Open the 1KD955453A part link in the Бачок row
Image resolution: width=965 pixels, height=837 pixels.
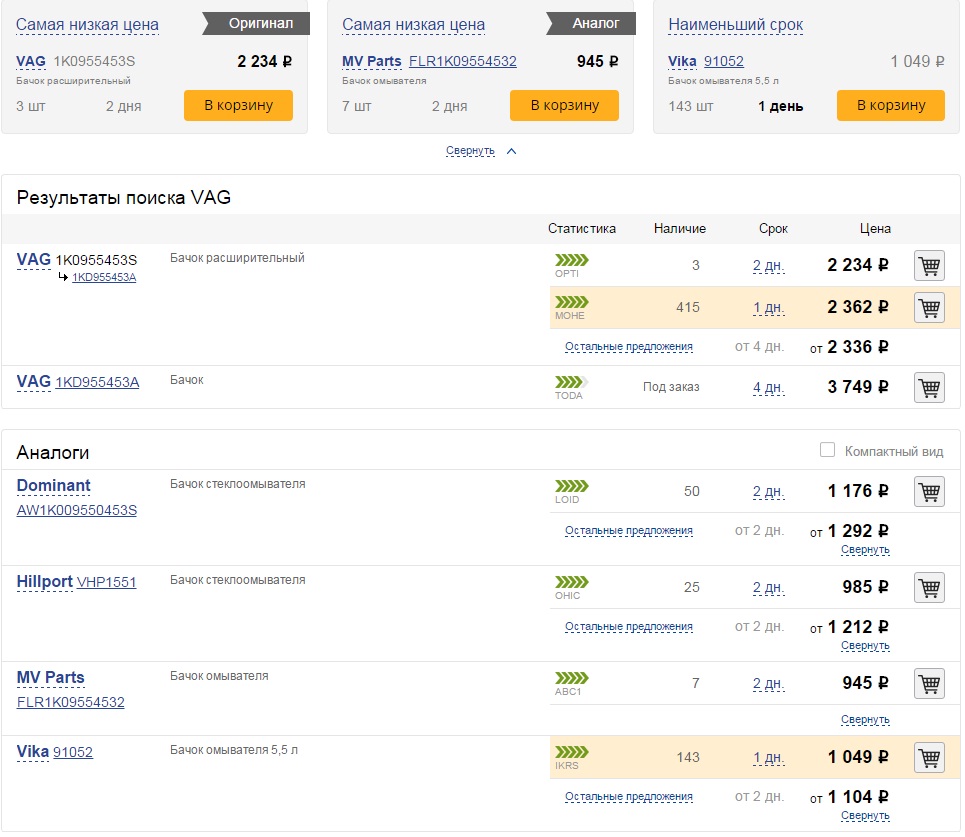97,382
